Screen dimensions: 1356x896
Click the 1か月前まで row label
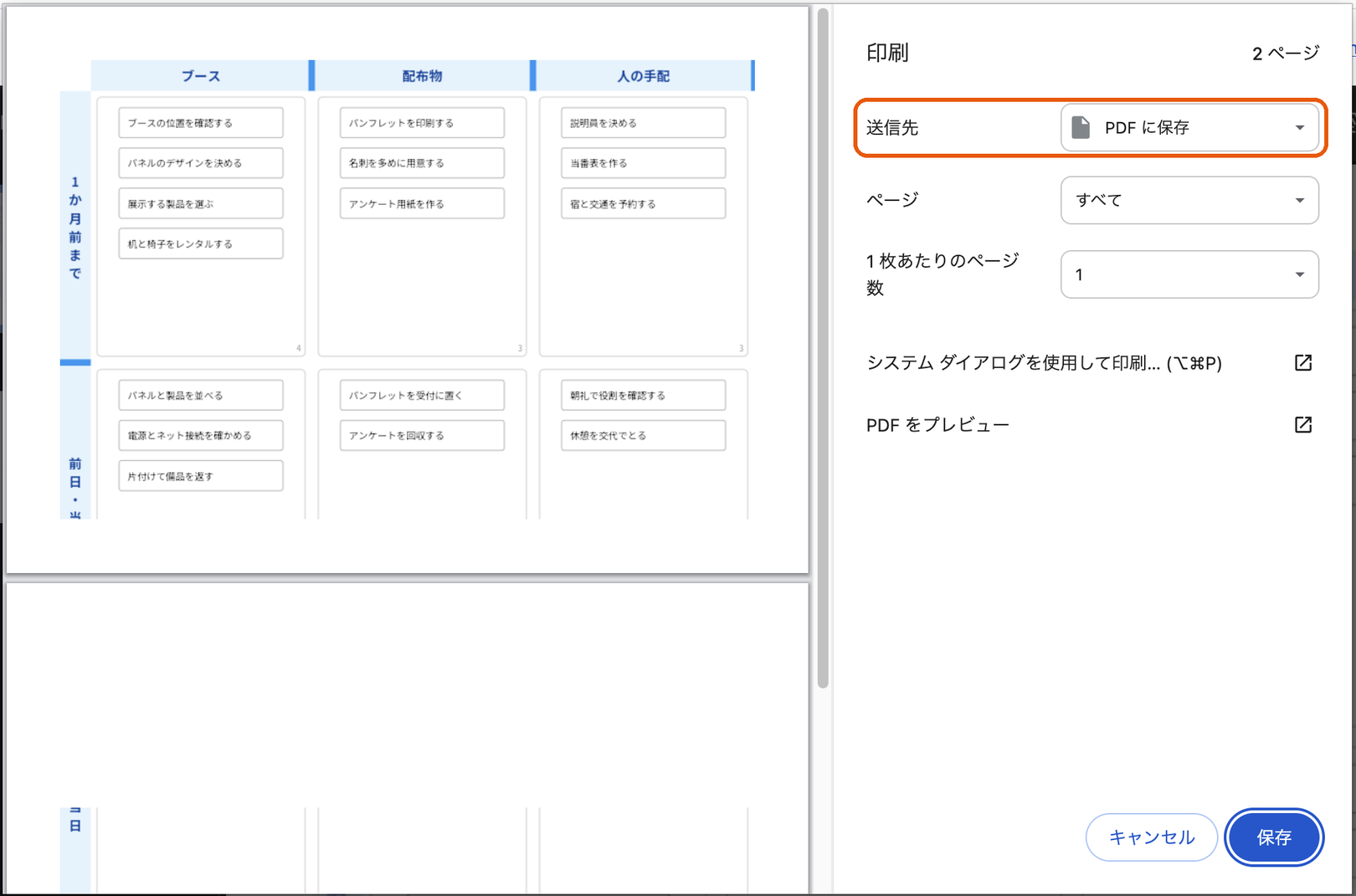point(75,228)
